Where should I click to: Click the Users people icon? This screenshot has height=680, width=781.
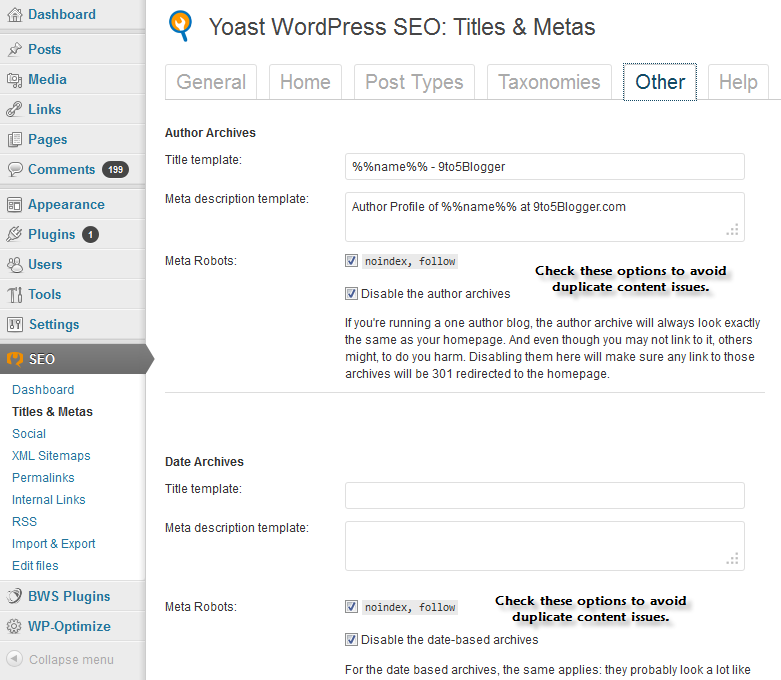pyautogui.click(x=15, y=265)
